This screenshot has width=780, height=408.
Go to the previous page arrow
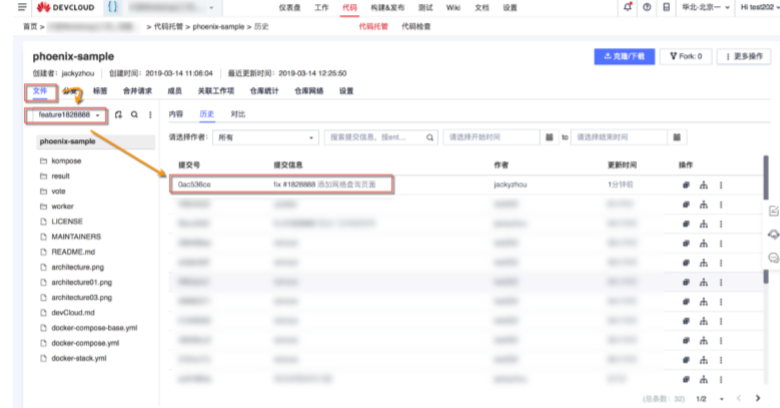pyautogui.click(x=739, y=398)
